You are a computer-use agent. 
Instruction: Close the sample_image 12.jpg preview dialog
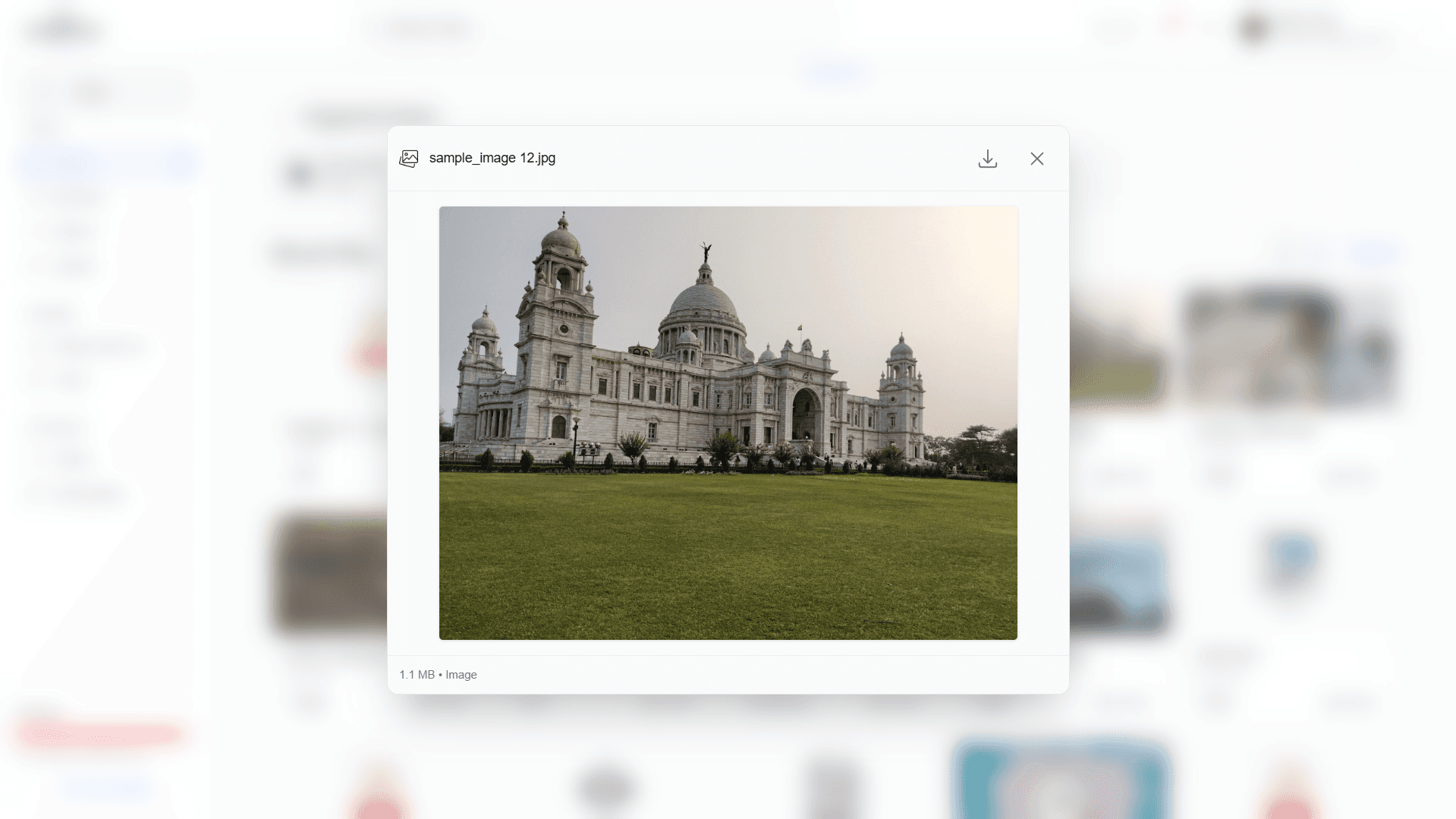tap(1036, 159)
